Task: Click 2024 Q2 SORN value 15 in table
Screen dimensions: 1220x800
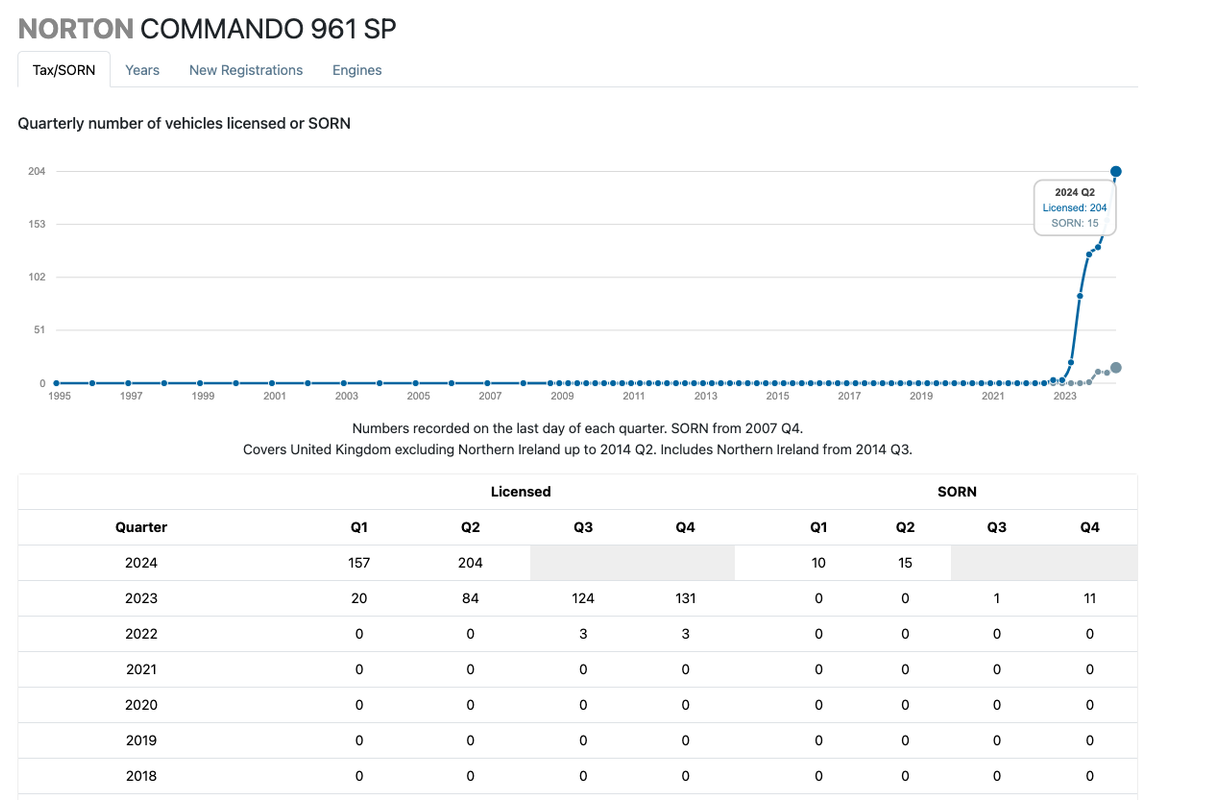Action: pyautogui.click(x=905, y=563)
